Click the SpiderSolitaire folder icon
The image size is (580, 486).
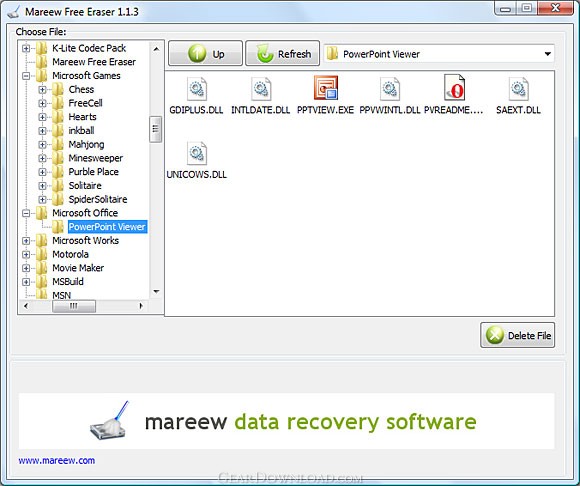[x=58, y=199]
